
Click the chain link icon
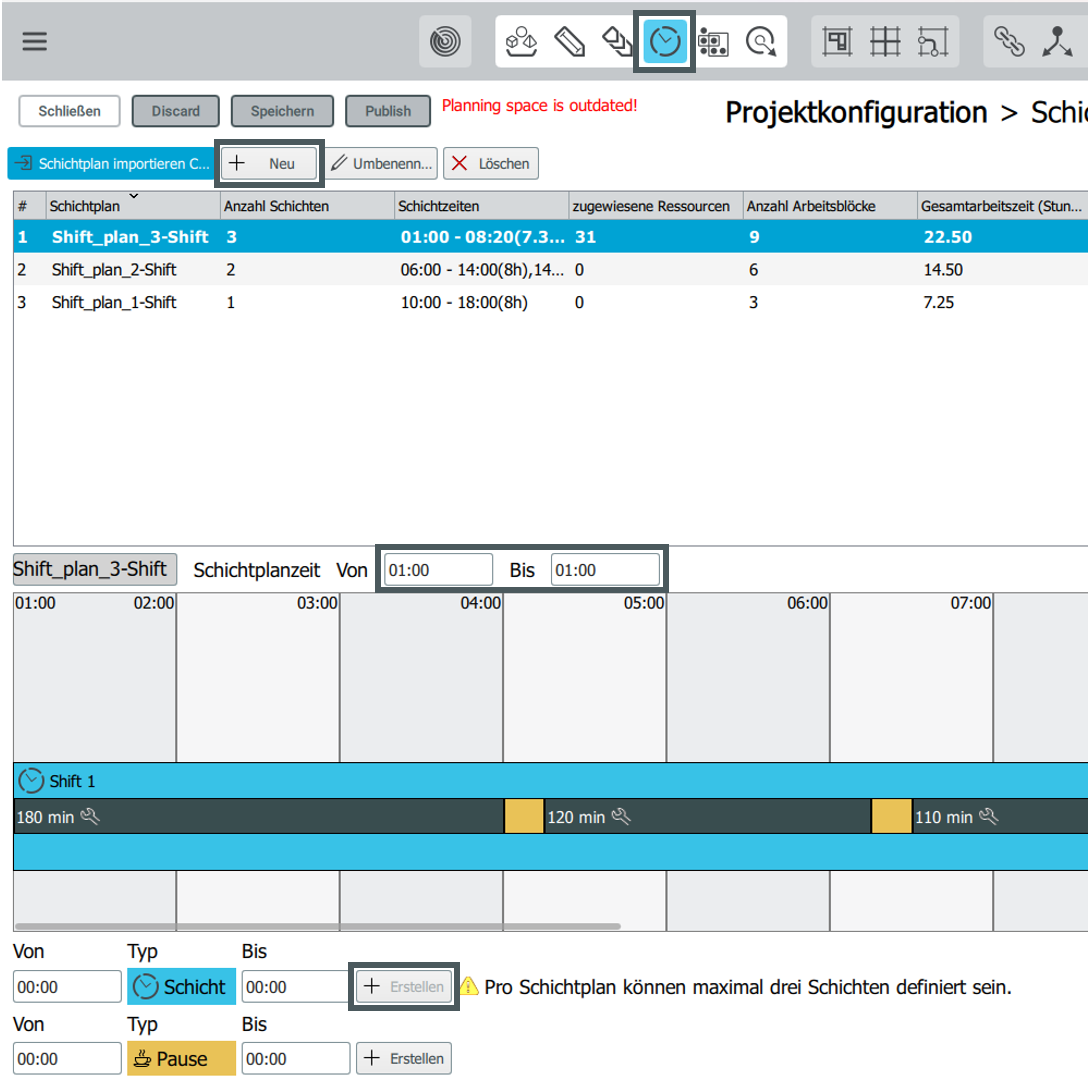pos(1009,42)
